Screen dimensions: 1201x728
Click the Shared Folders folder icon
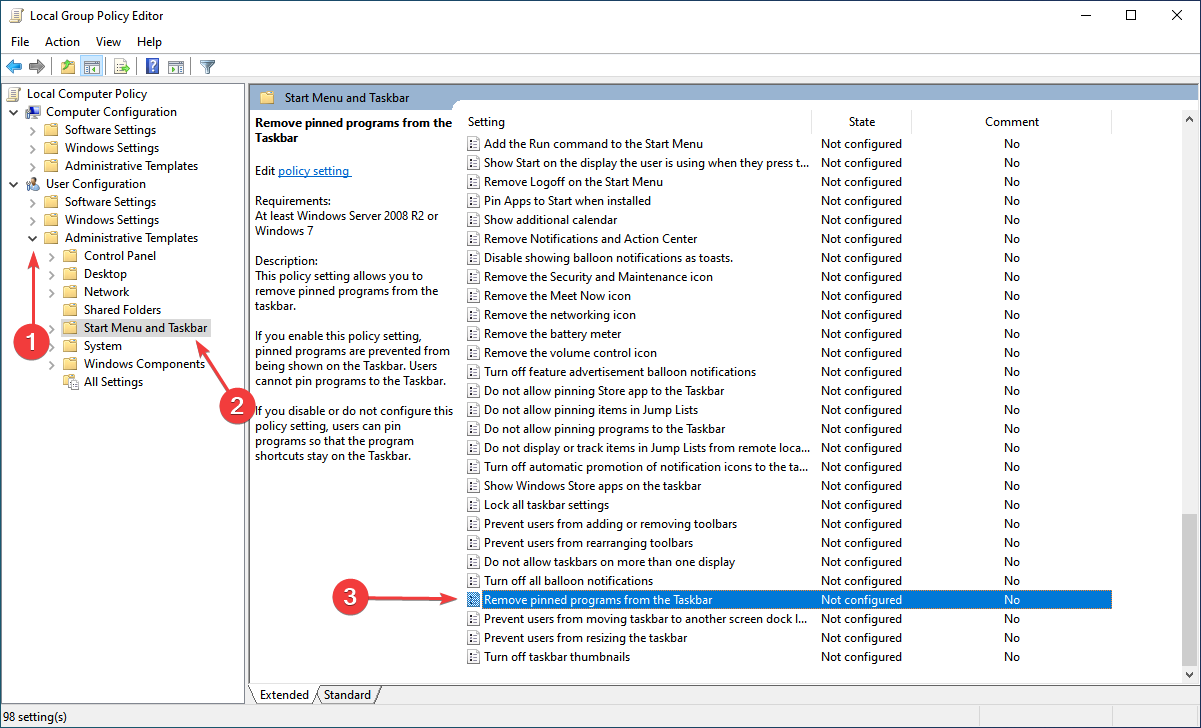70,310
